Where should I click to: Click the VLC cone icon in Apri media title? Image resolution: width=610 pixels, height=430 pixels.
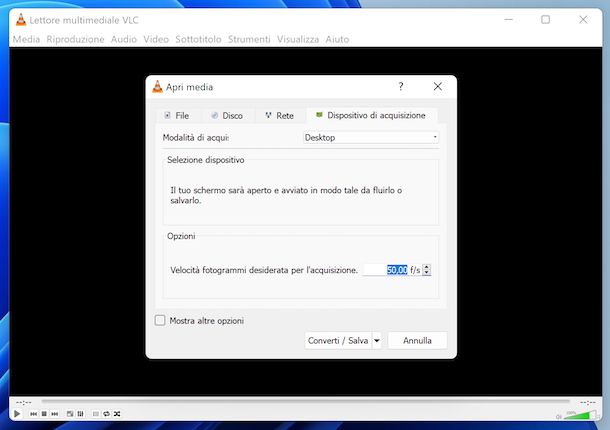pos(157,87)
